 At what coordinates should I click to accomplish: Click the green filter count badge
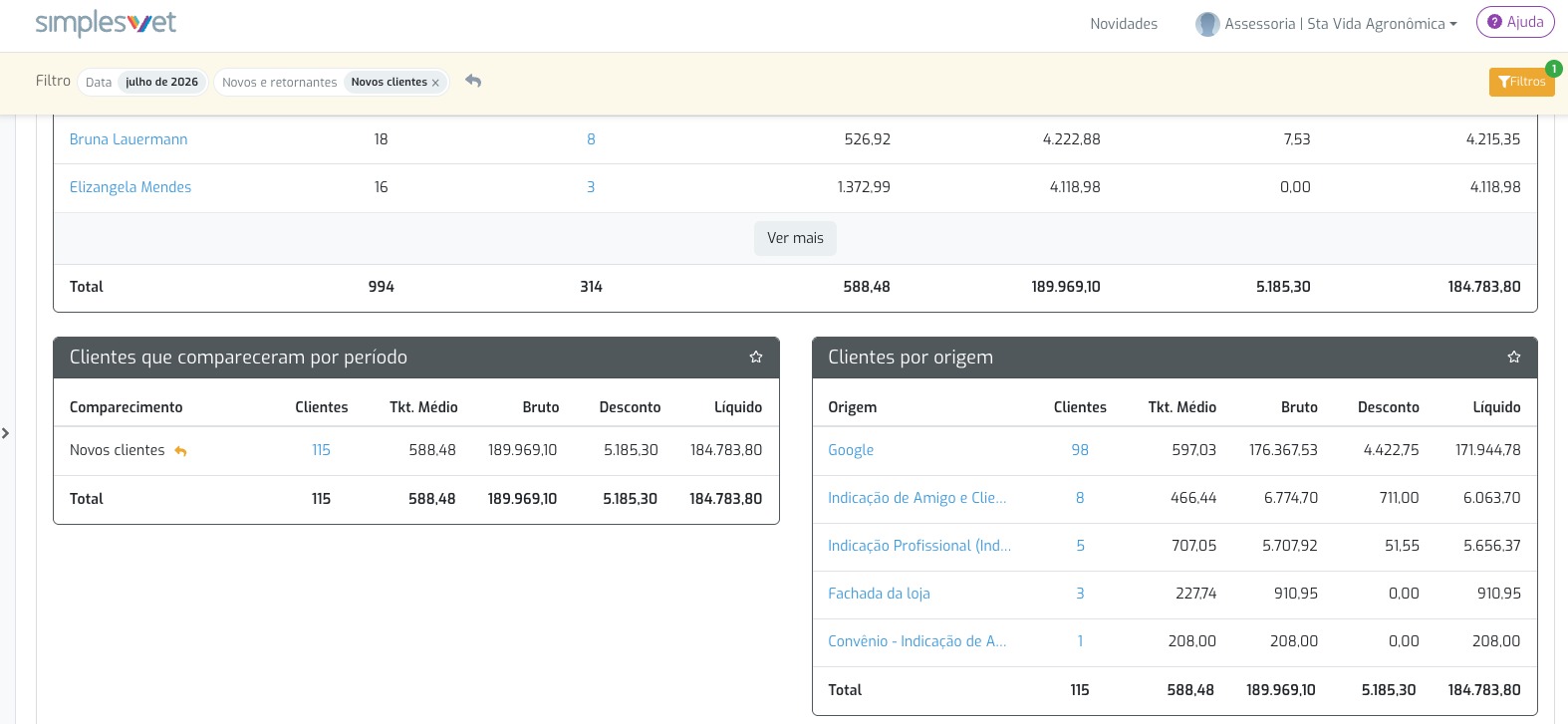click(x=1553, y=69)
